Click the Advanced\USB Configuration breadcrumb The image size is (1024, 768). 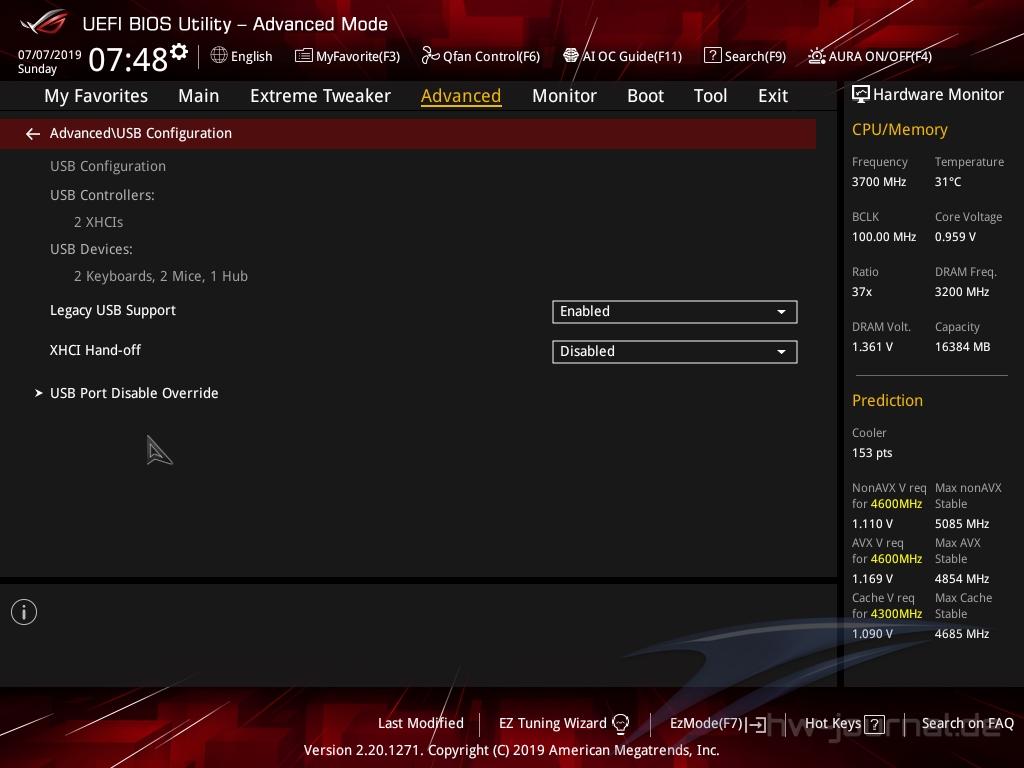point(140,133)
